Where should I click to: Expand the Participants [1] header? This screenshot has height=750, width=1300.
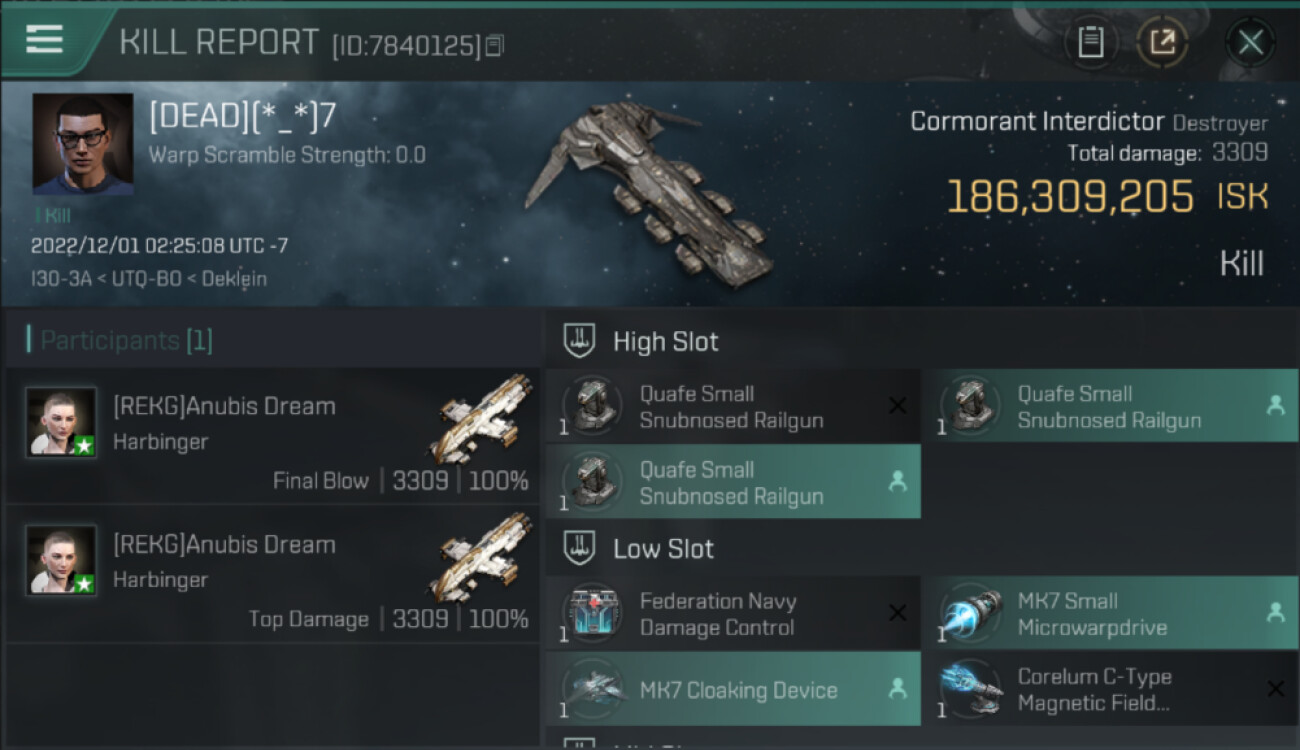(120, 341)
